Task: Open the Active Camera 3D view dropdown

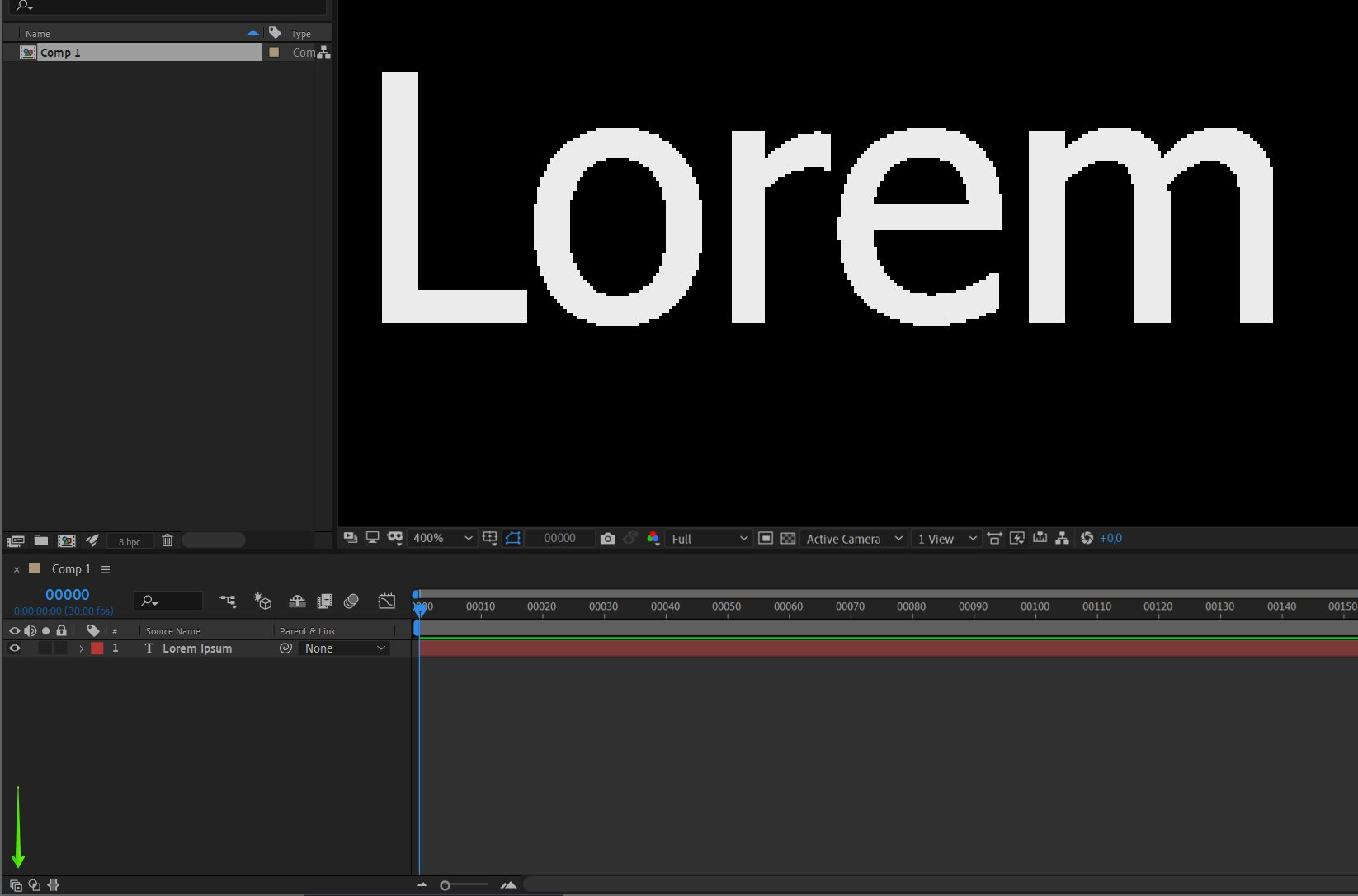Action: click(854, 538)
